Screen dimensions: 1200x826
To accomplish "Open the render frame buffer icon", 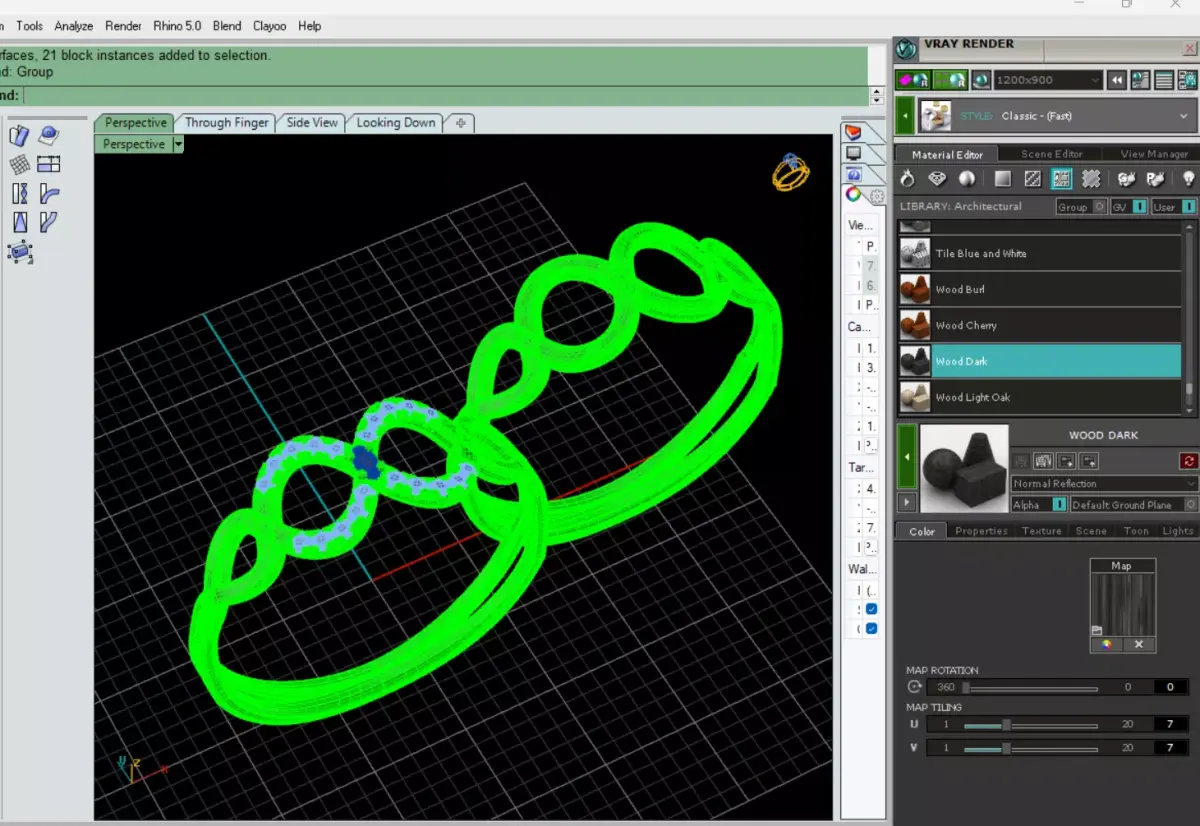I will coord(1141,80).
